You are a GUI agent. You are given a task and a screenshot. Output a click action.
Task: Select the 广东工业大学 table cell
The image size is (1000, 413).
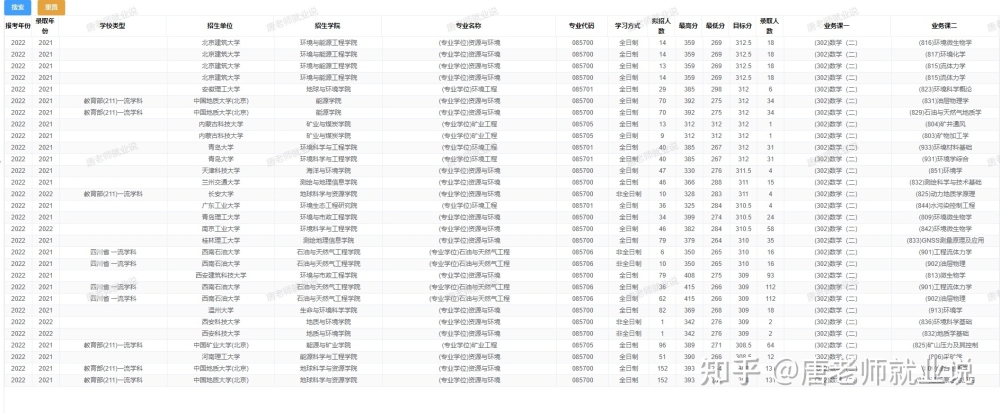pos(221,206)
